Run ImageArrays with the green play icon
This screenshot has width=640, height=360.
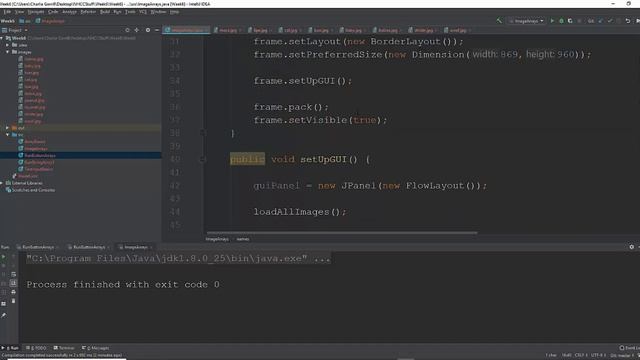[x=552, y=21]
